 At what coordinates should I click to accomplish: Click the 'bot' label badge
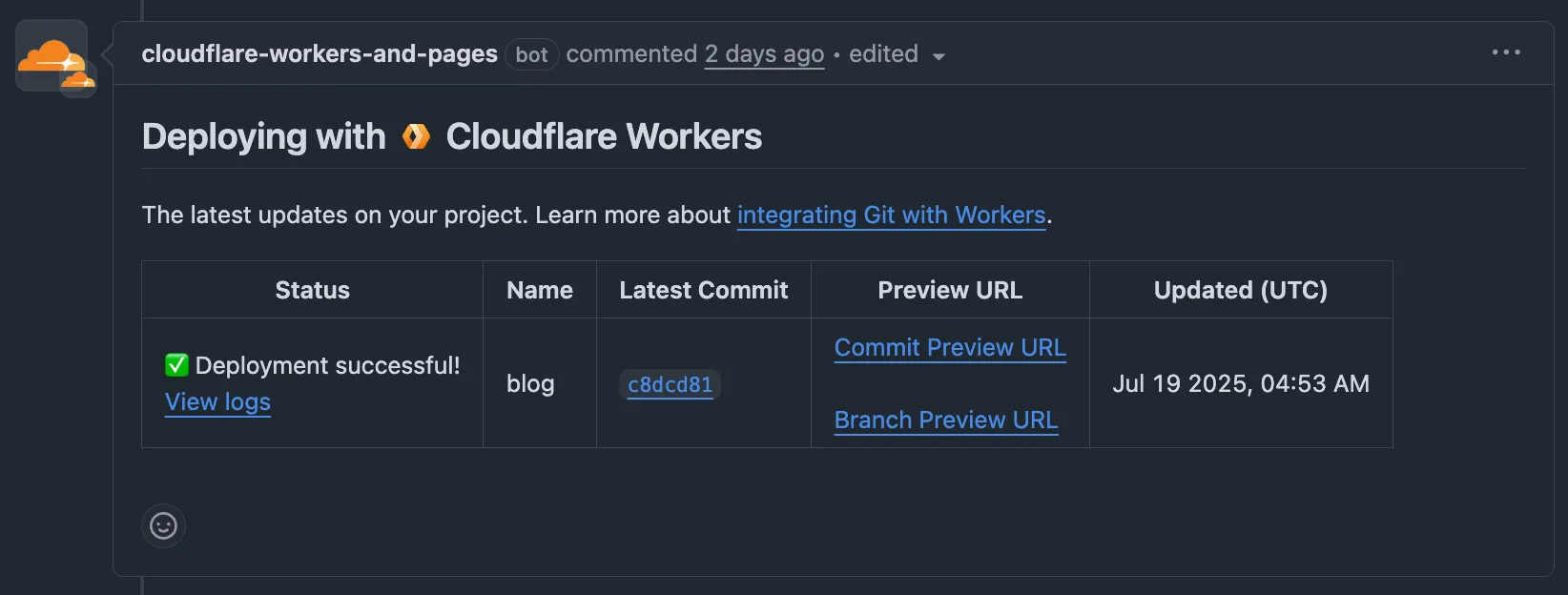(x=531, y=54)
